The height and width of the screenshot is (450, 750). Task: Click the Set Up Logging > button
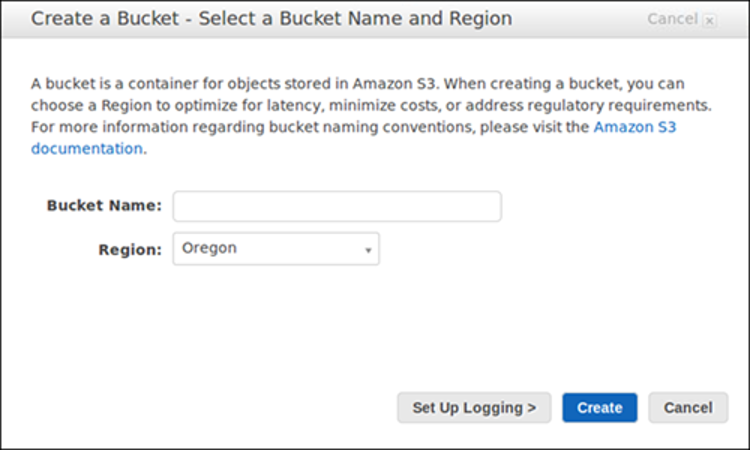point(474,408)
